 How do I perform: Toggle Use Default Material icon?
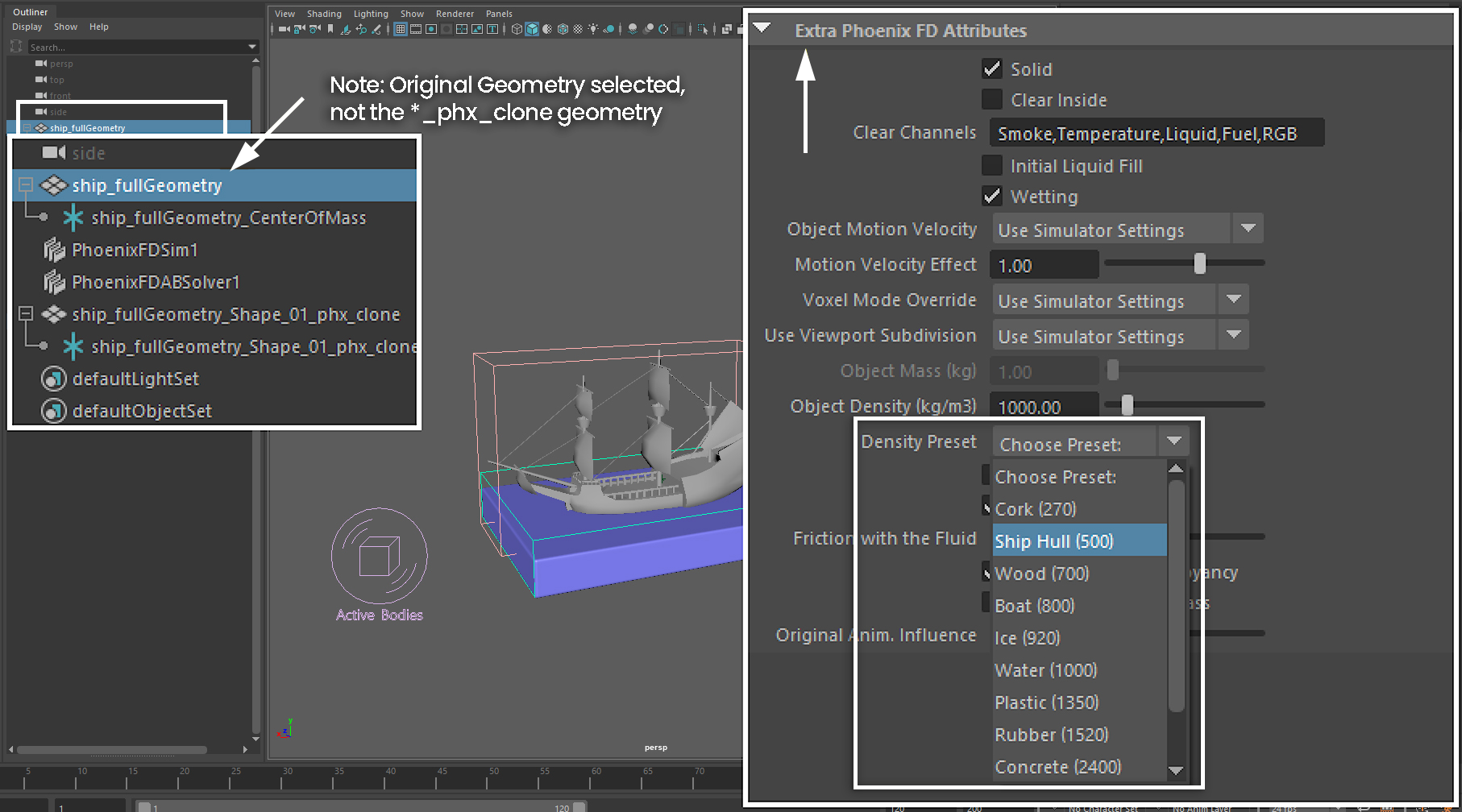tap(547, 29)
